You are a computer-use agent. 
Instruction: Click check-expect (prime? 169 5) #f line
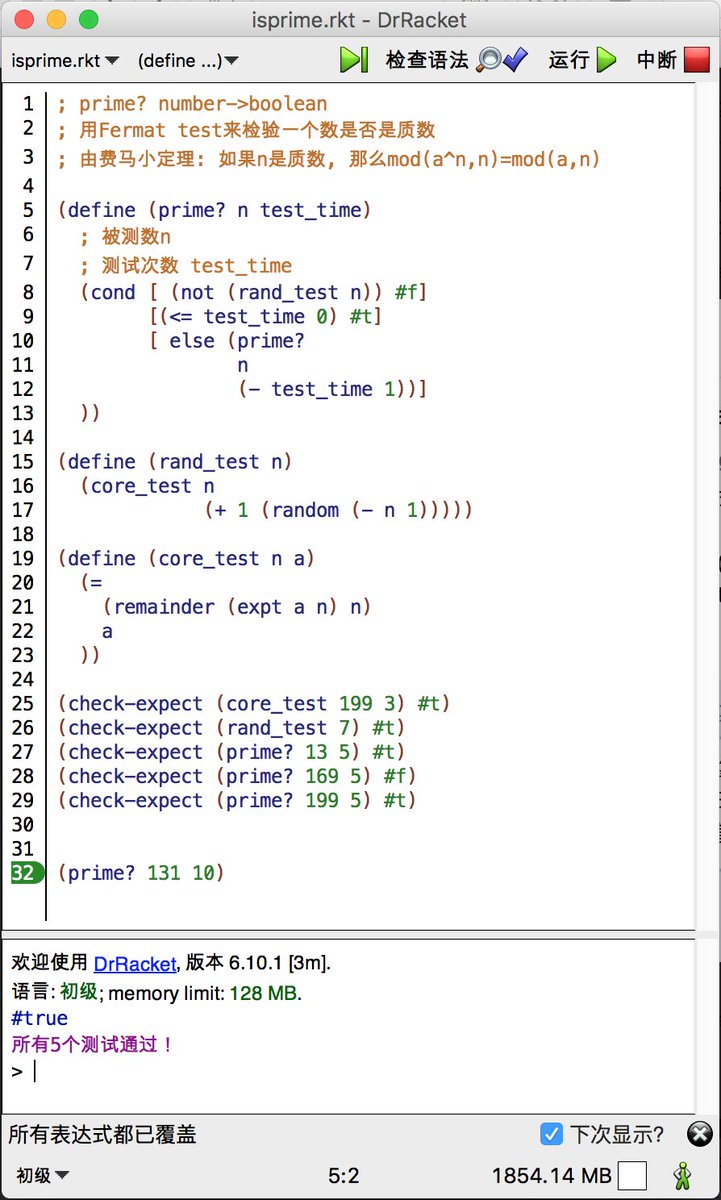(x=237, y=776)
